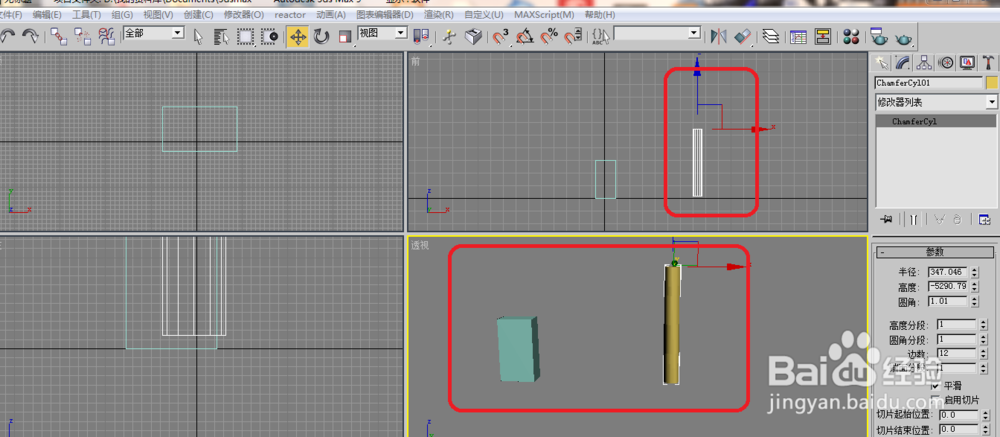The height and width of the screenshot is (437, 1000).
Task: Pick the Rectangular Selection Region tool
Action: click(x=246, y=37)
